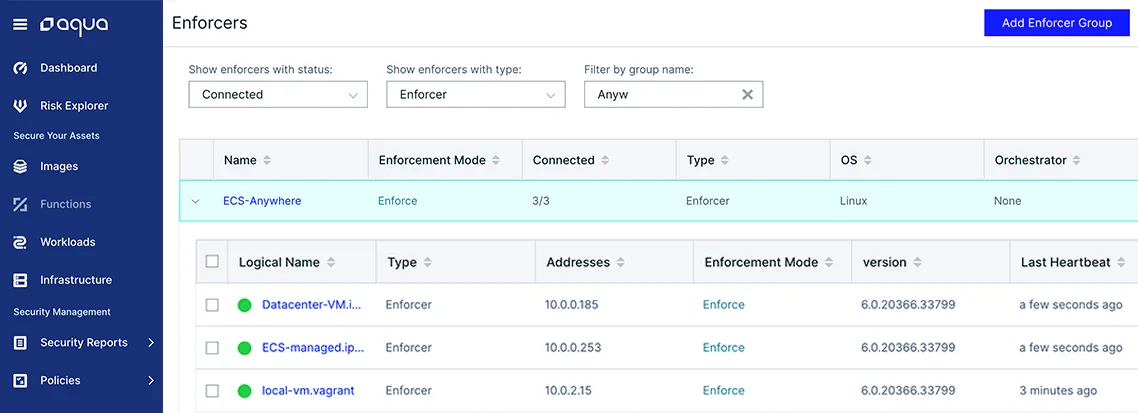Click address 10.0.2.15
Viewport: 1138px width, 413px height.
click(x=568, y=390)
